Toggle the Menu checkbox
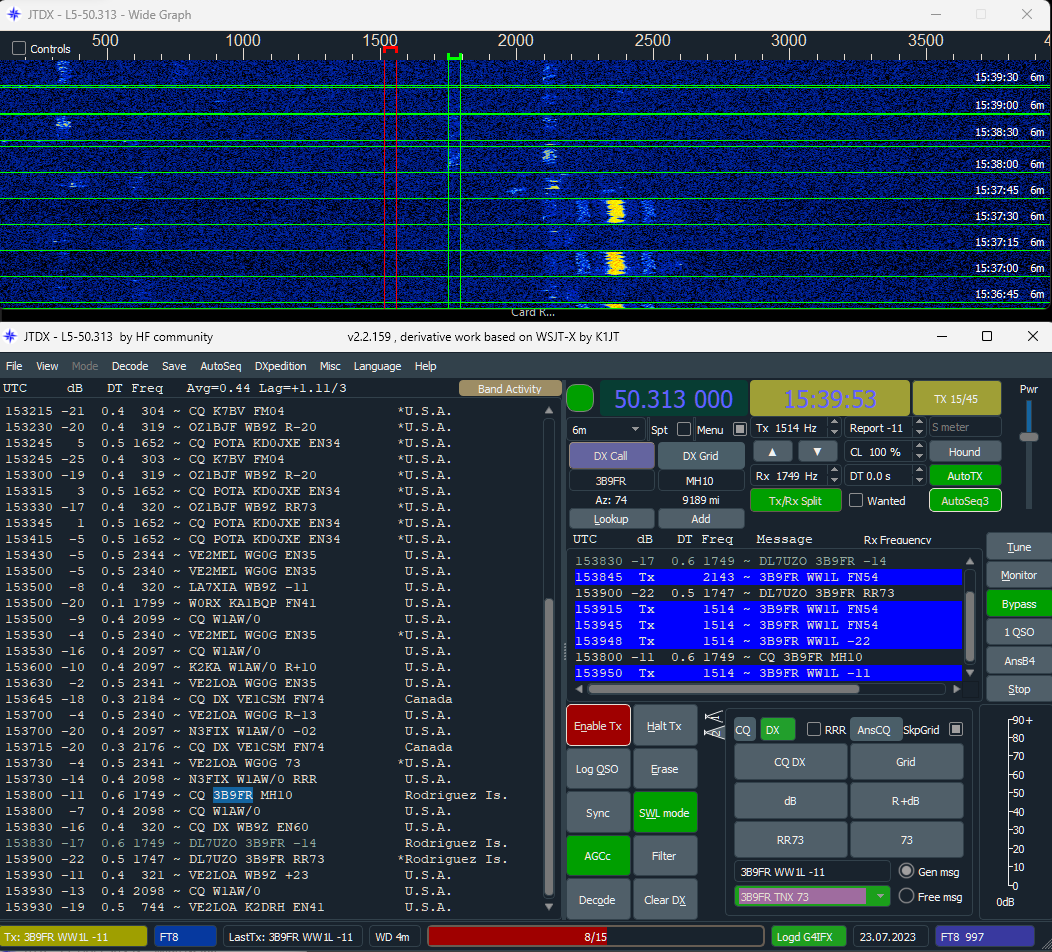Screen dimensions: 1052x952 click(x=739, y=429)
